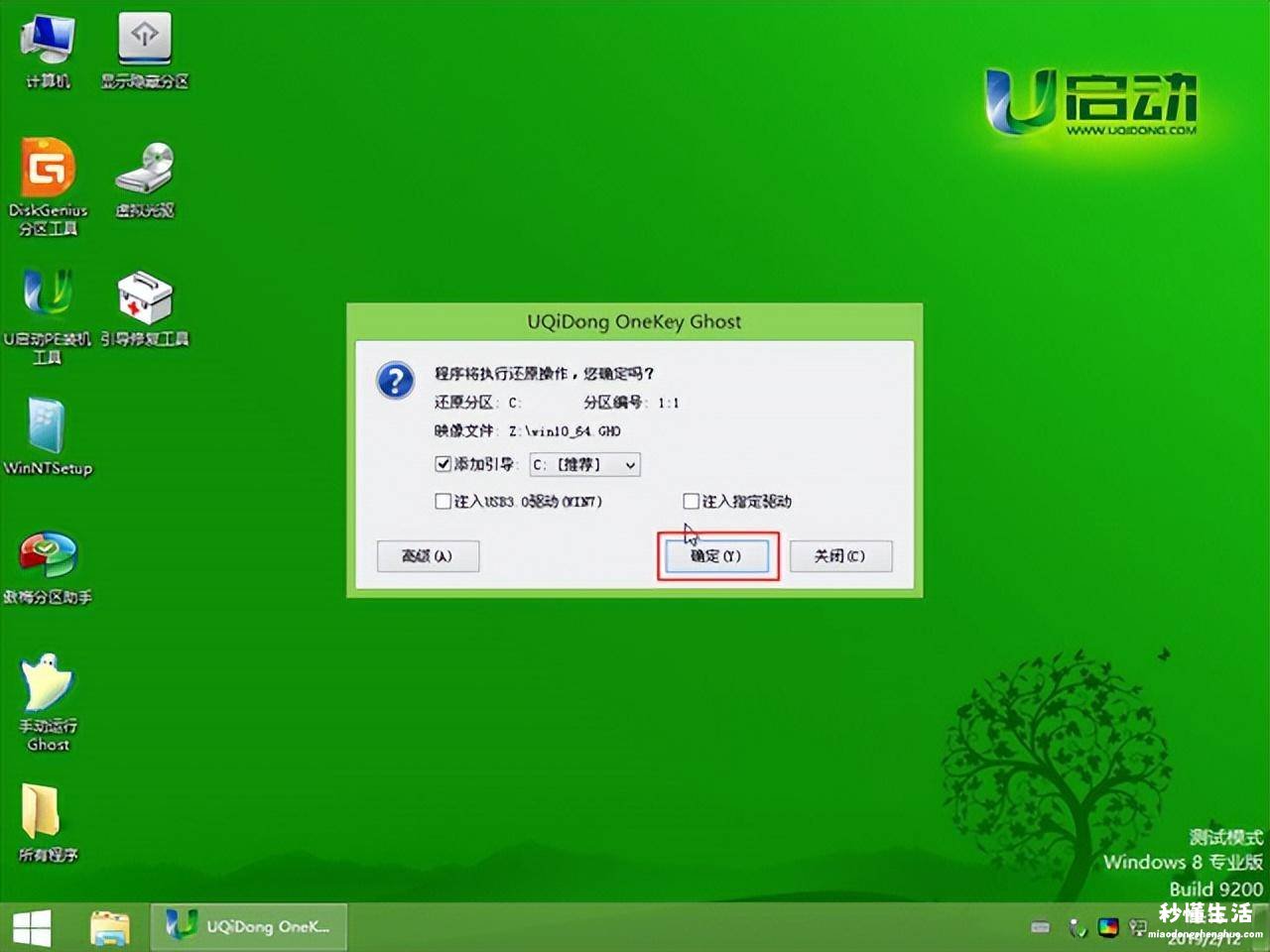Click the network tray icon
1270x952 pixels.
pyautogui.click(x=1137, y=927)
